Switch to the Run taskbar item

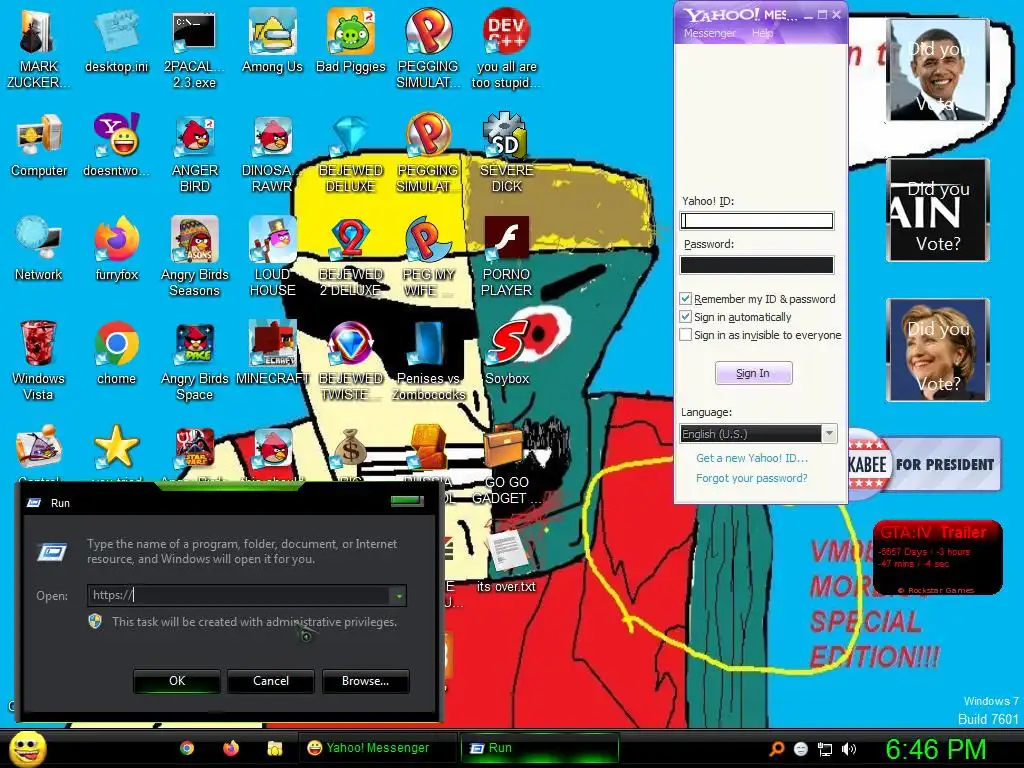[539, 748]
